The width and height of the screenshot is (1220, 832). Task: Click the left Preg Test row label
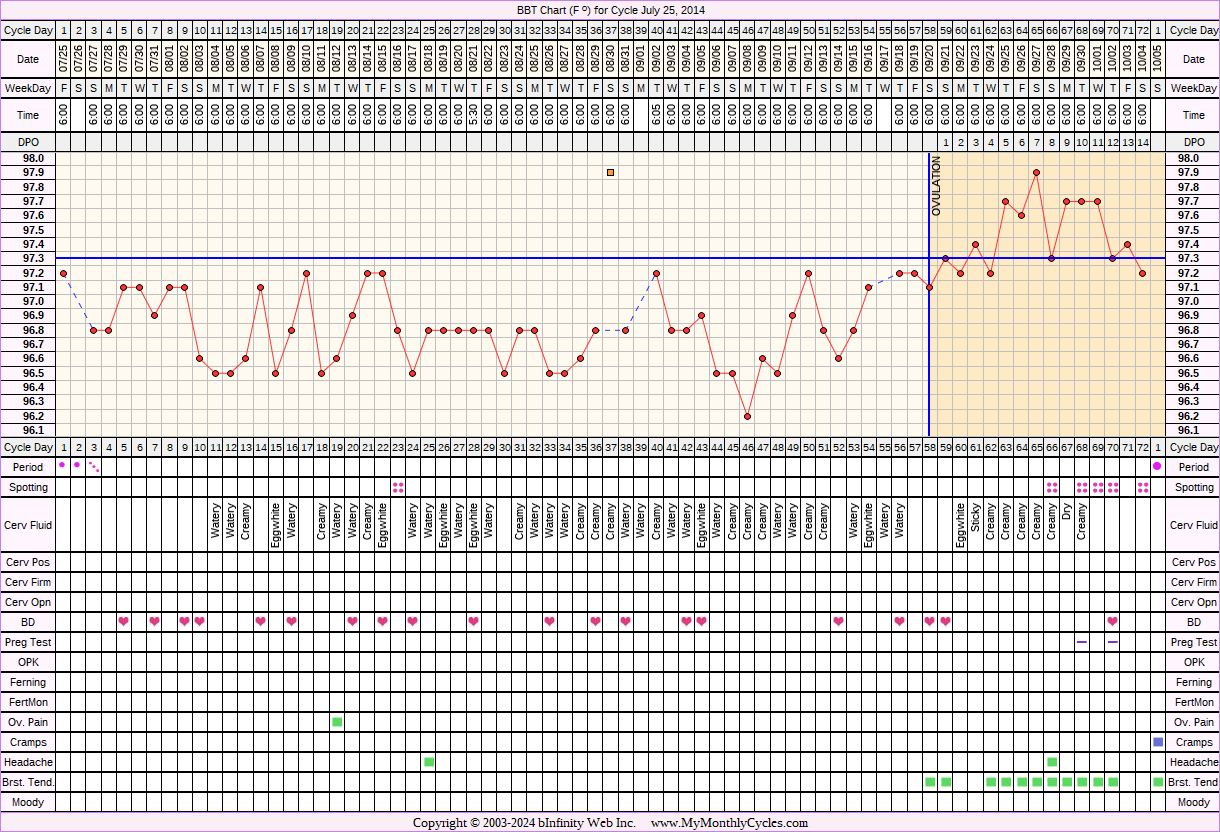click(x=29, y=642)
